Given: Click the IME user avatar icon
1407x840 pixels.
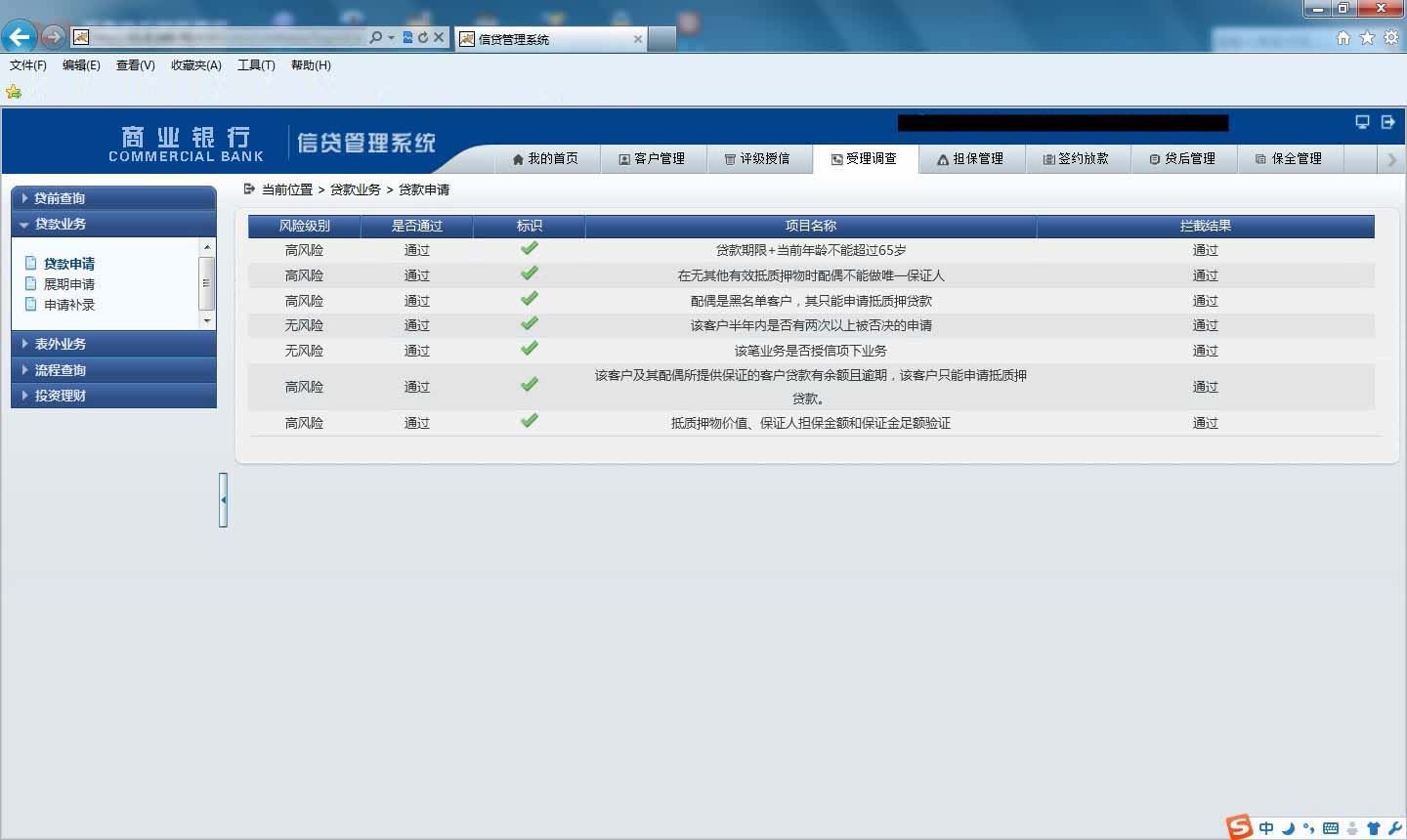Looking at the screenshot, I should [x=1352, y=828].
